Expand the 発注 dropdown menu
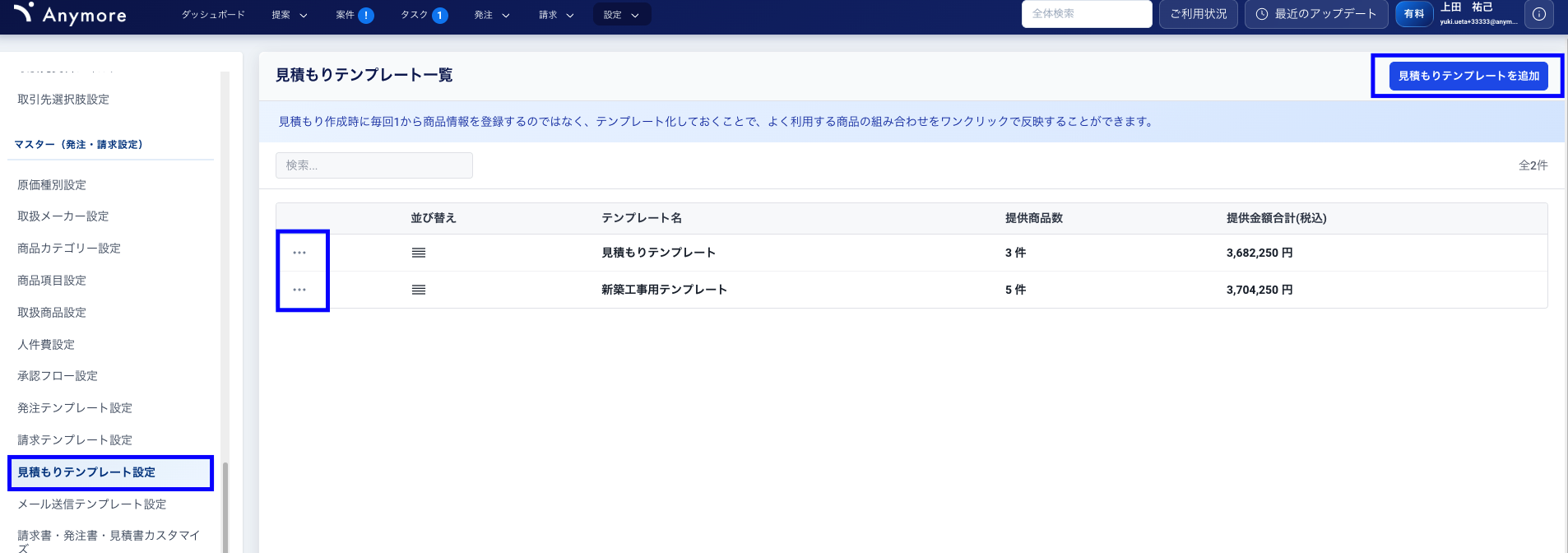Screen dimensions: 1568x553 tap(492, 15)
